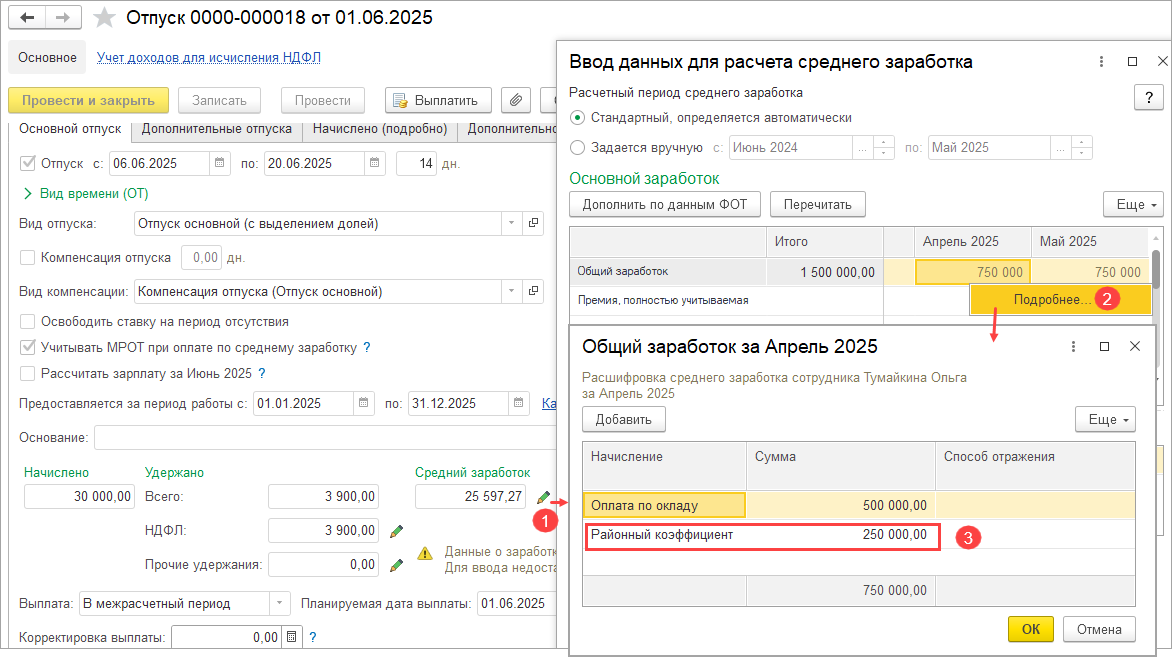Viewport: 1172px width, 657px height.
Task: Open help button in average earnings window
Action: 1149,97
